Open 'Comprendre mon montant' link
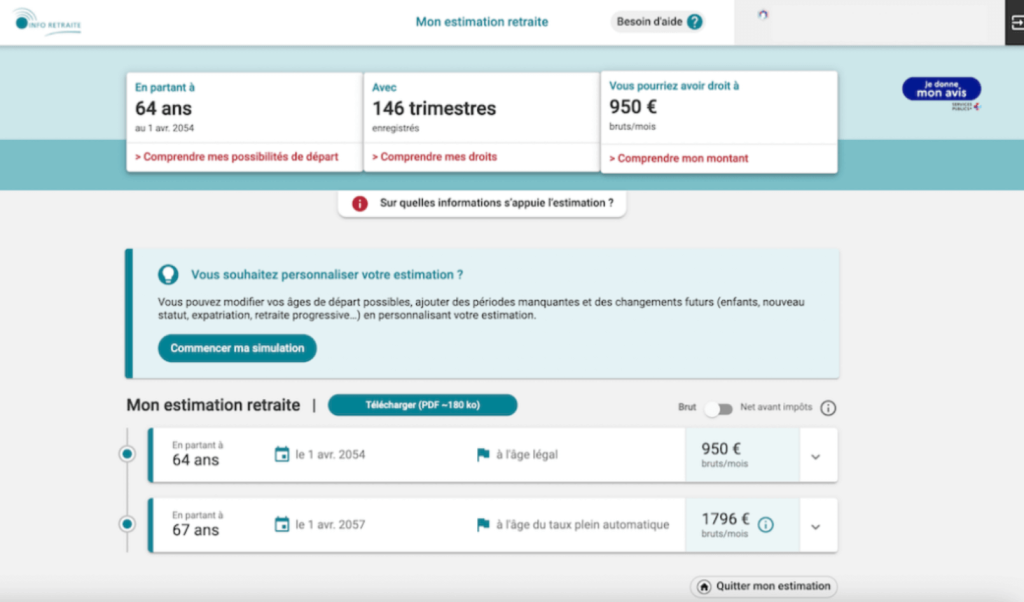 click(679, 158)
